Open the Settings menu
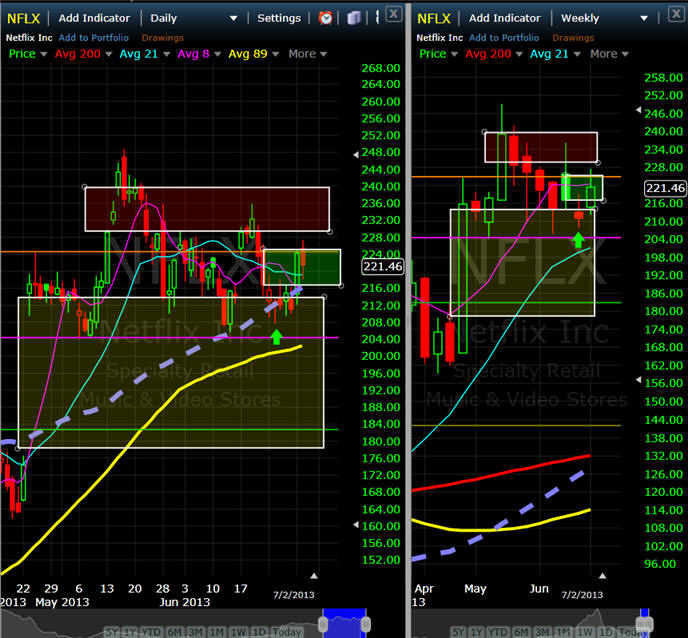This screenshot has width=688, height=638. pyautogui.click(x=279, y=18)
